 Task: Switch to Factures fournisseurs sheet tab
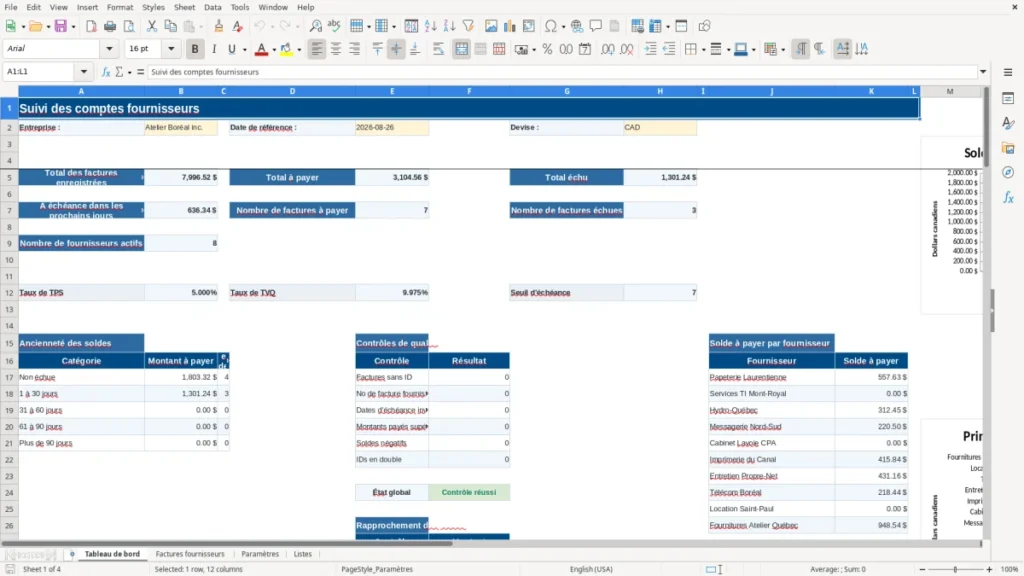pos(190,554)
